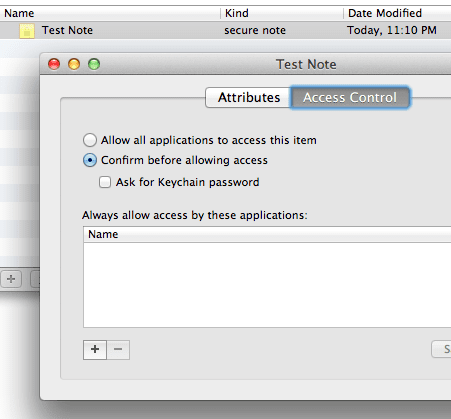
Task: Click the plus button in the keychain window's bottom bar
Action: [x=11, y=279]
